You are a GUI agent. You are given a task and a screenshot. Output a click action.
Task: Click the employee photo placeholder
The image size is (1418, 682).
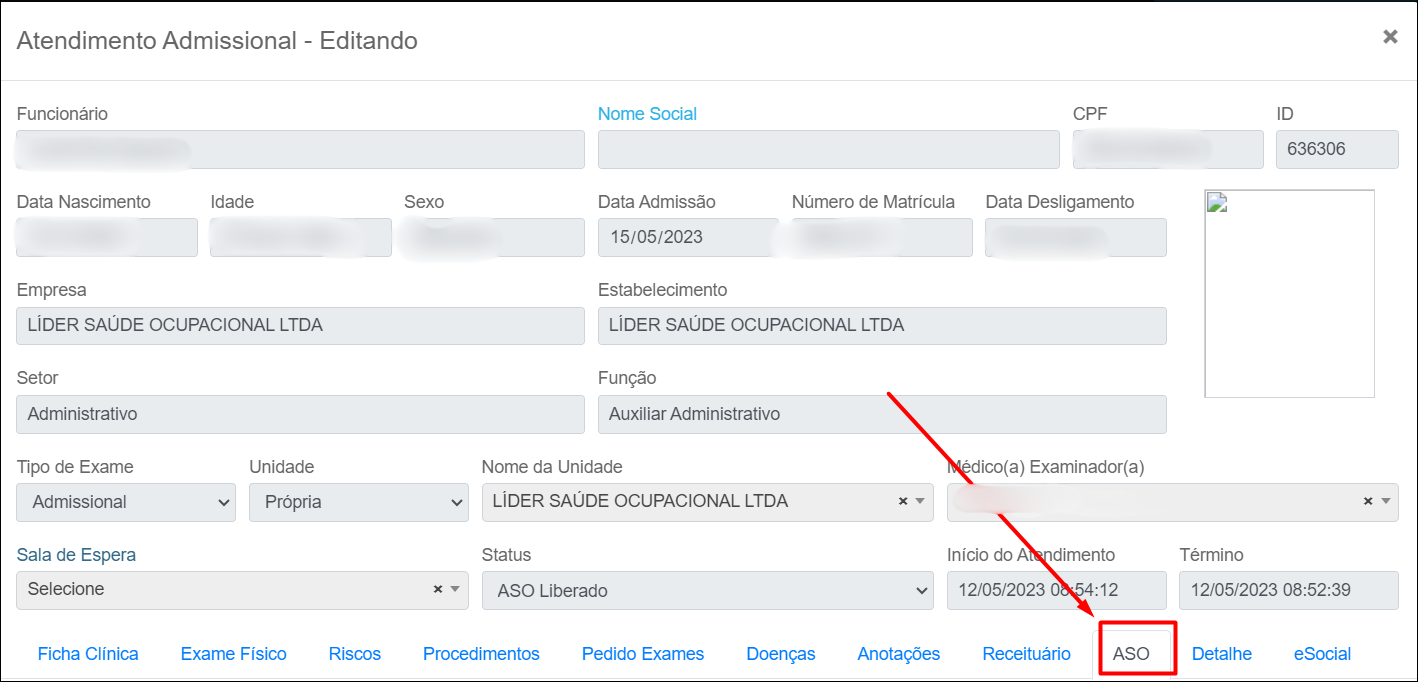1289,293
